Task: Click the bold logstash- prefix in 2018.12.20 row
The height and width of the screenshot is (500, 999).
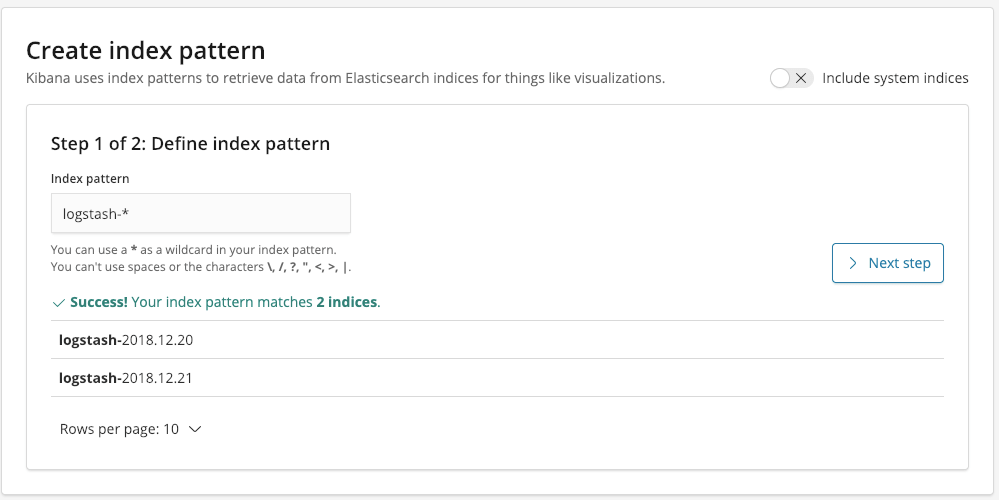Action: point(90,340)
